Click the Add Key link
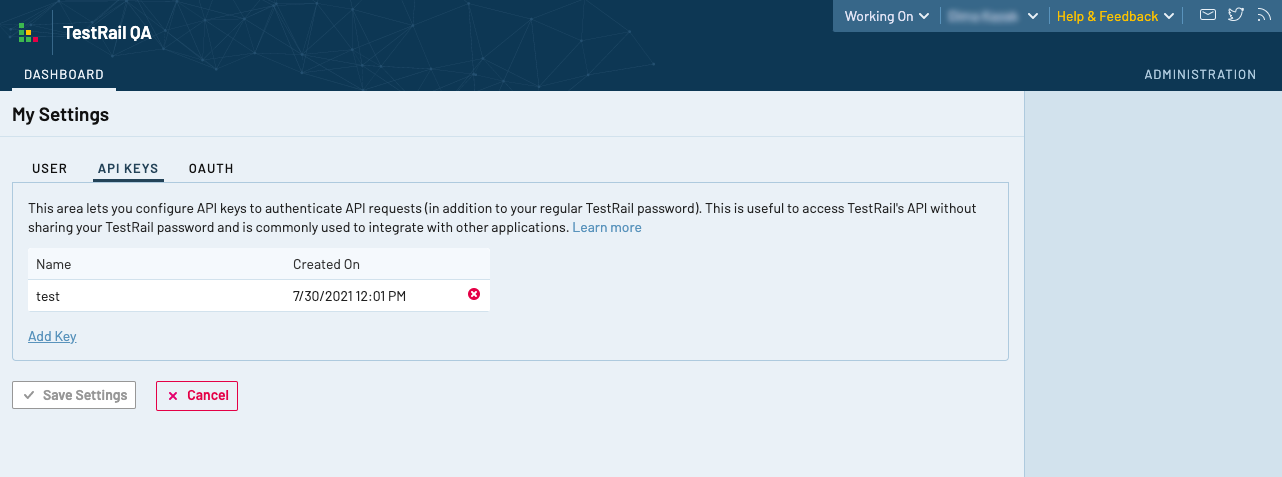This screenshot has height=477, width=1282. (x=52, y=336)
